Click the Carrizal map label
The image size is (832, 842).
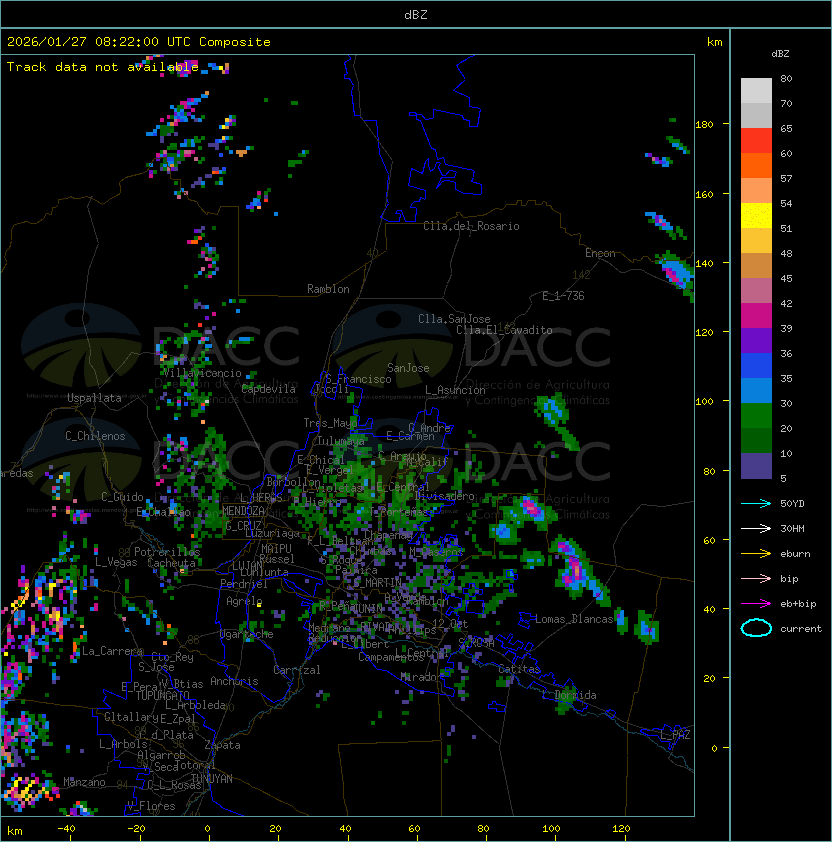click(297, 670)
